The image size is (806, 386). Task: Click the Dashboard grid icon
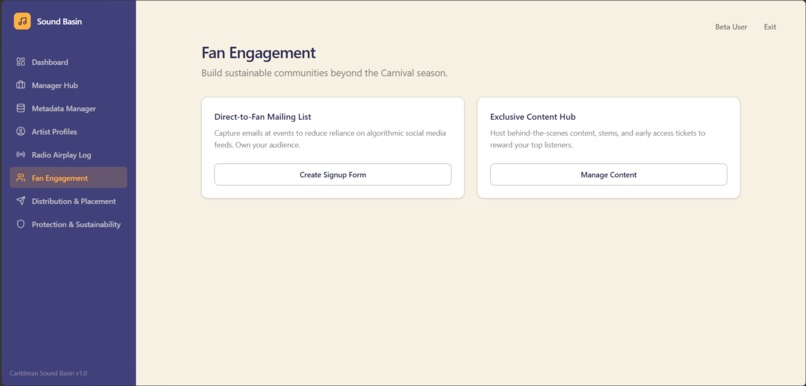[x=21, y=62]
